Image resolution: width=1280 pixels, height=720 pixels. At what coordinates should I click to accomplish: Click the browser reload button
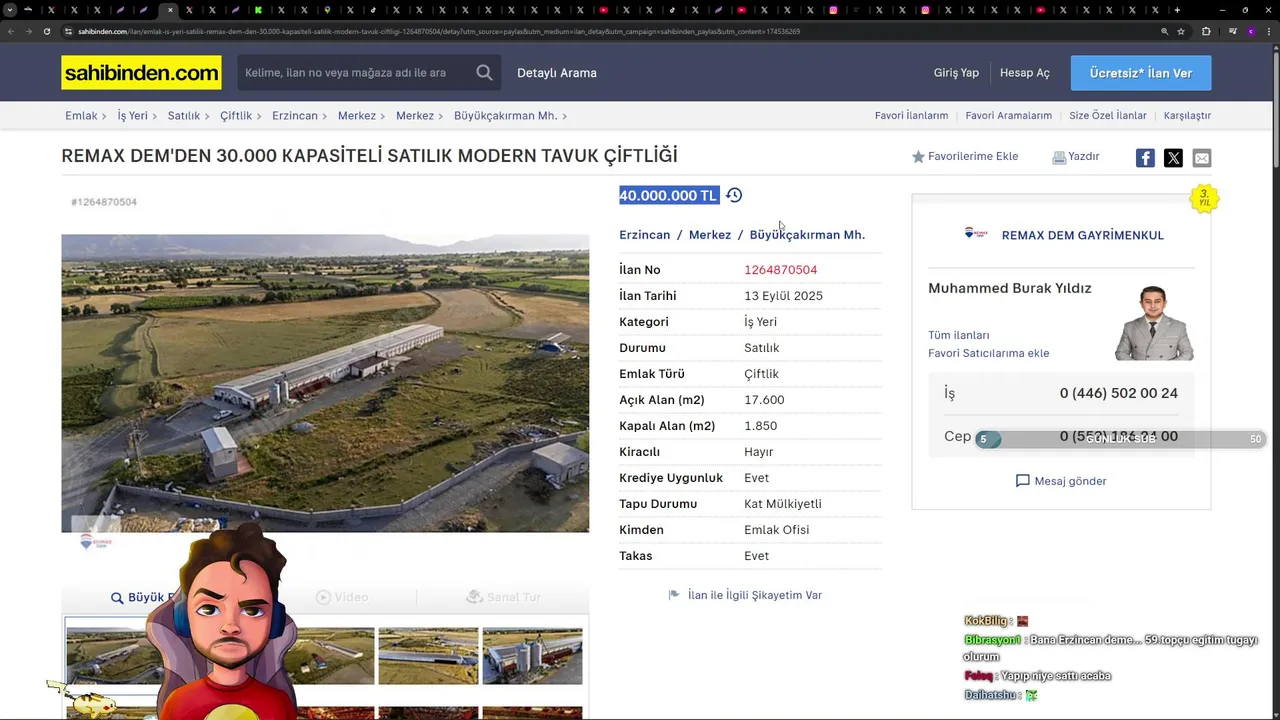[x=46, y=31]
